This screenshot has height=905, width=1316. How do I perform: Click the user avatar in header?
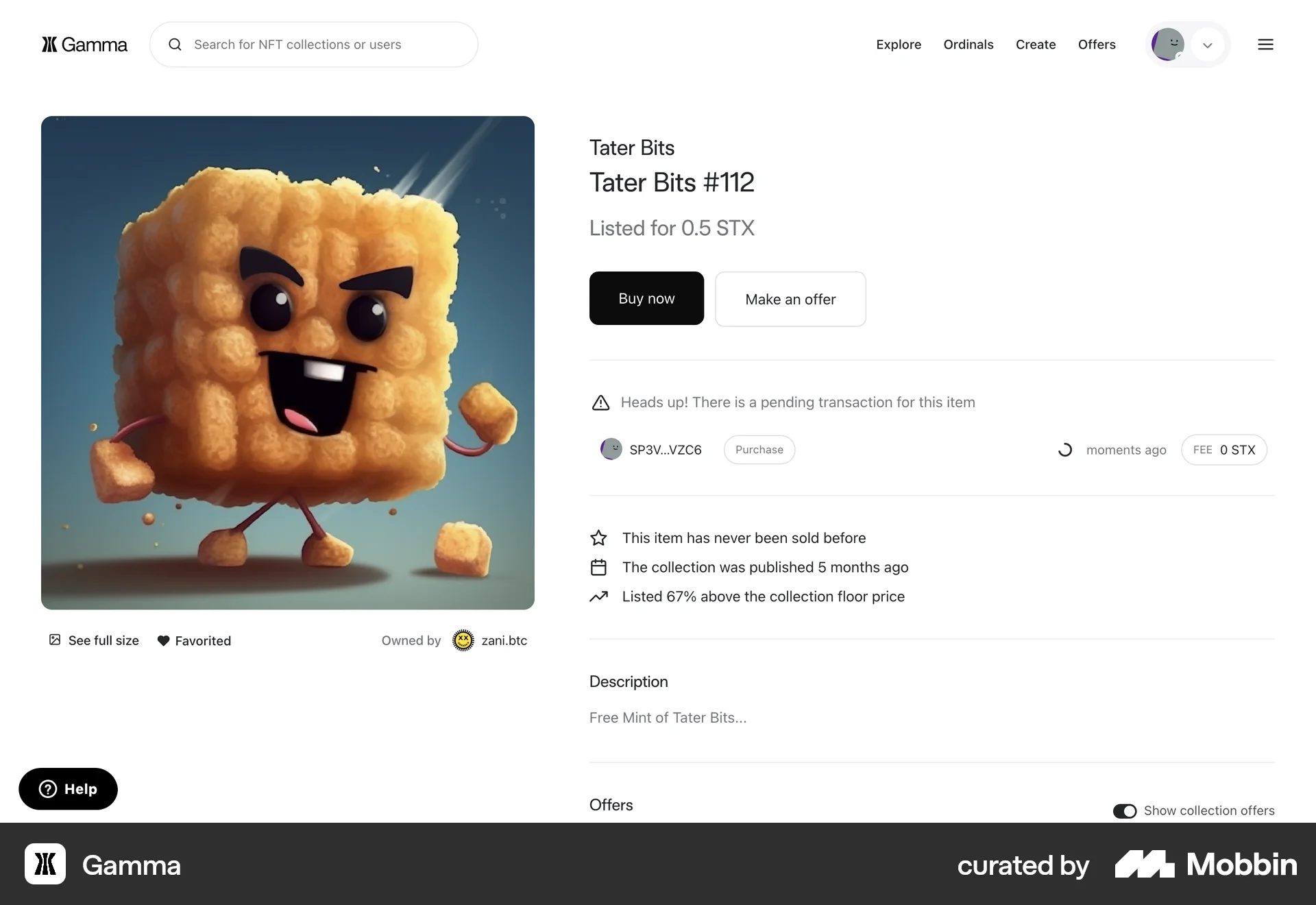coord(1168,45)
